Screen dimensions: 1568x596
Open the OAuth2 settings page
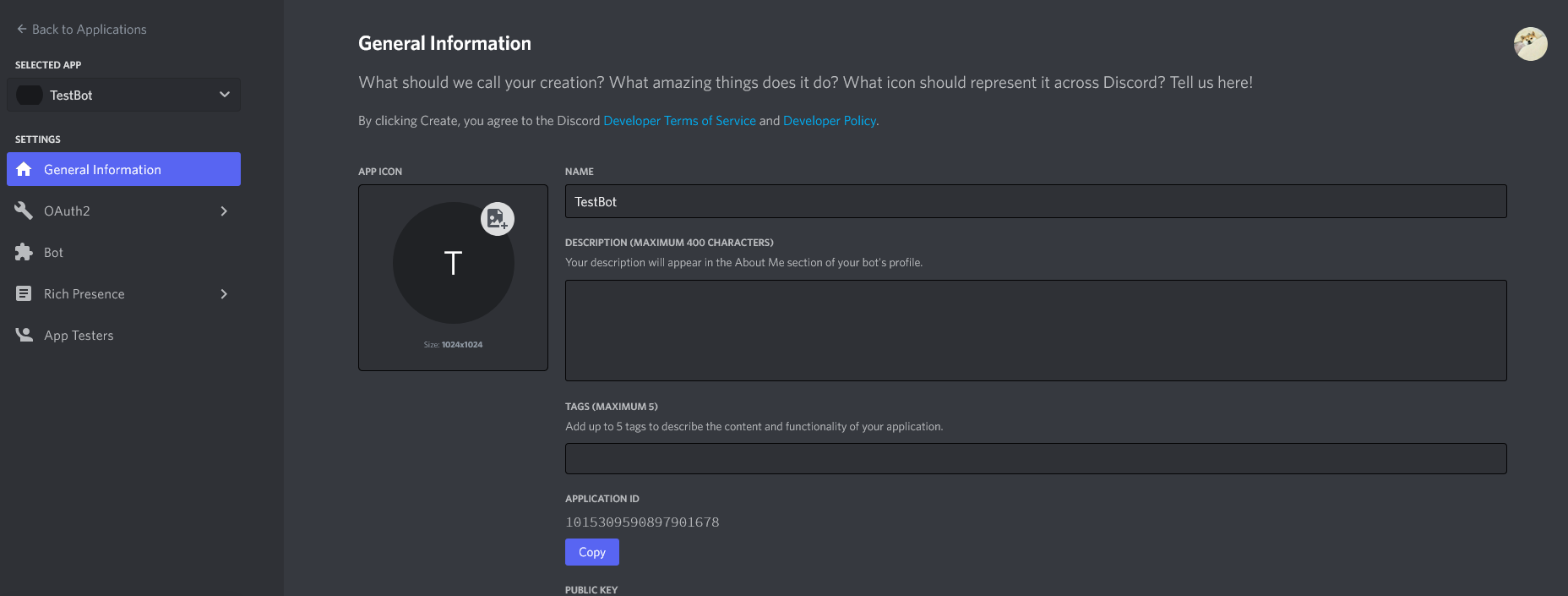pyautogui.click(x=123, y=211)
